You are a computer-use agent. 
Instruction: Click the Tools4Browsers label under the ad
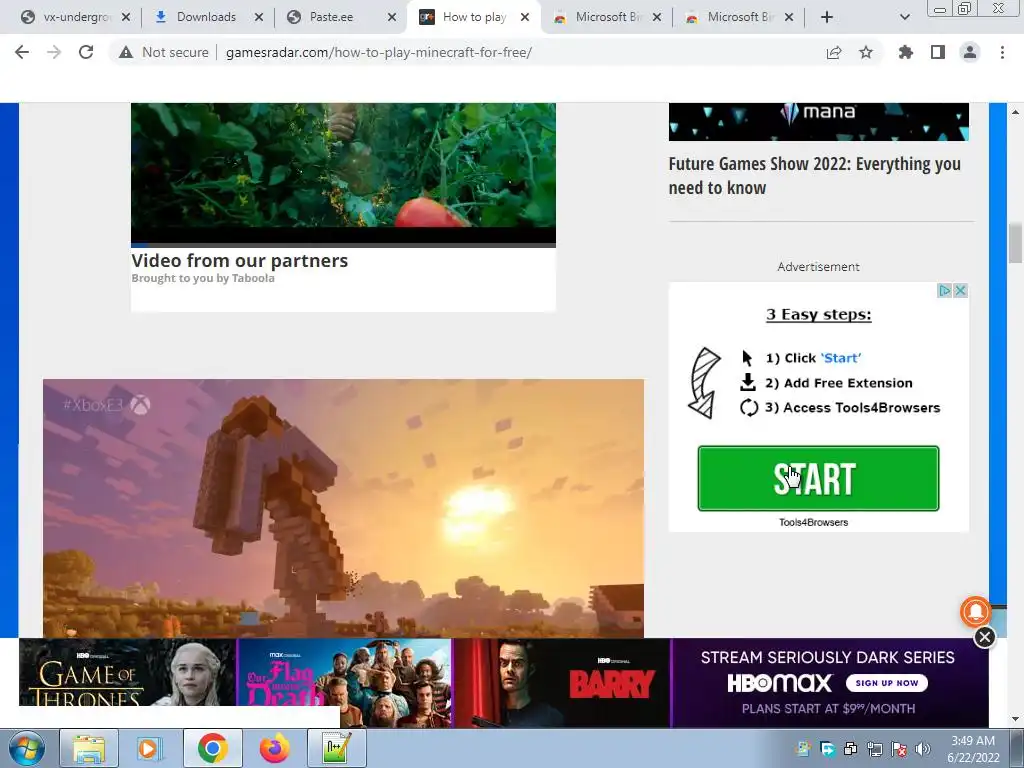pos(813,522)
